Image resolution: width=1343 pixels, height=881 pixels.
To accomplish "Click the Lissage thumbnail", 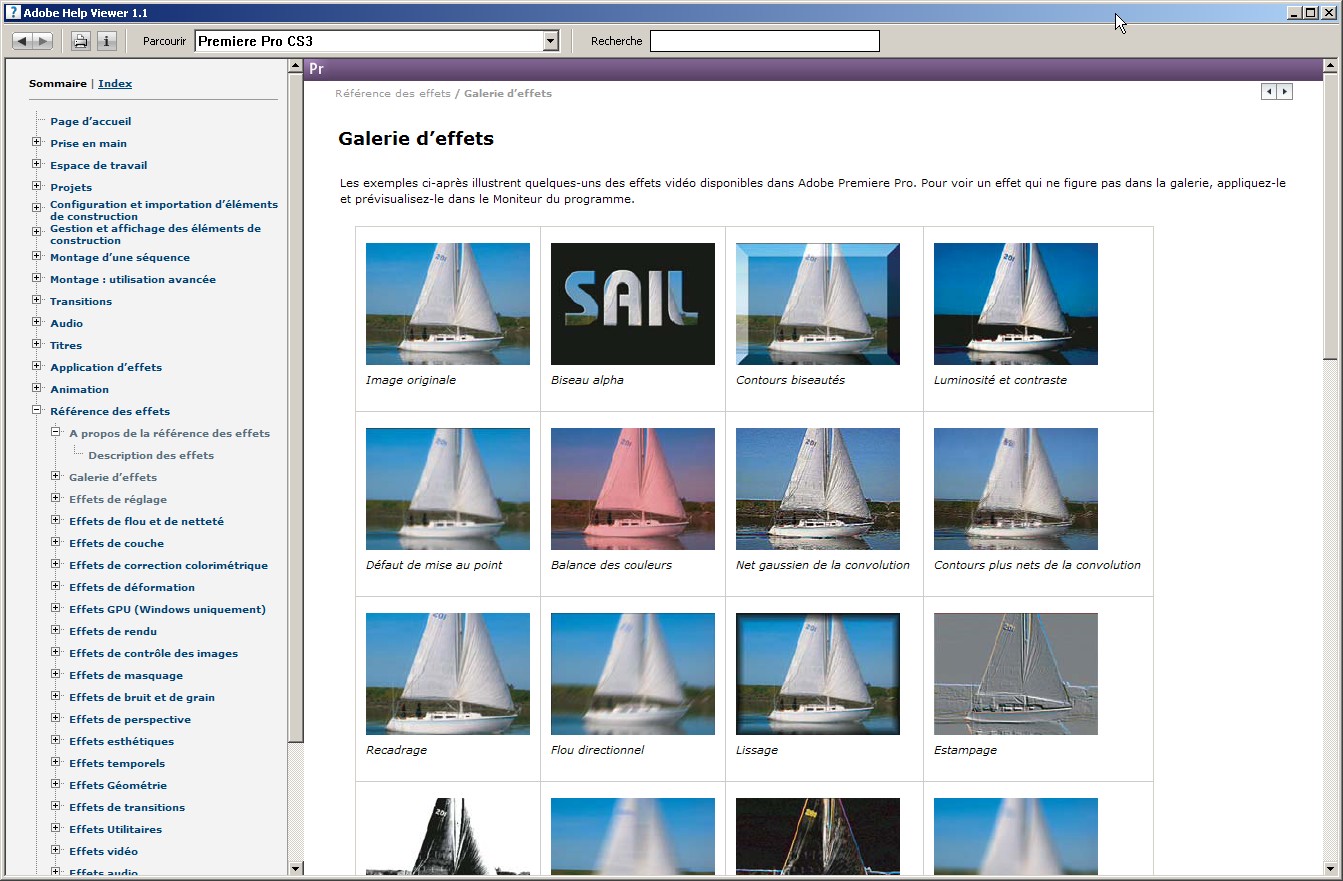I will [x=818, y=674].
